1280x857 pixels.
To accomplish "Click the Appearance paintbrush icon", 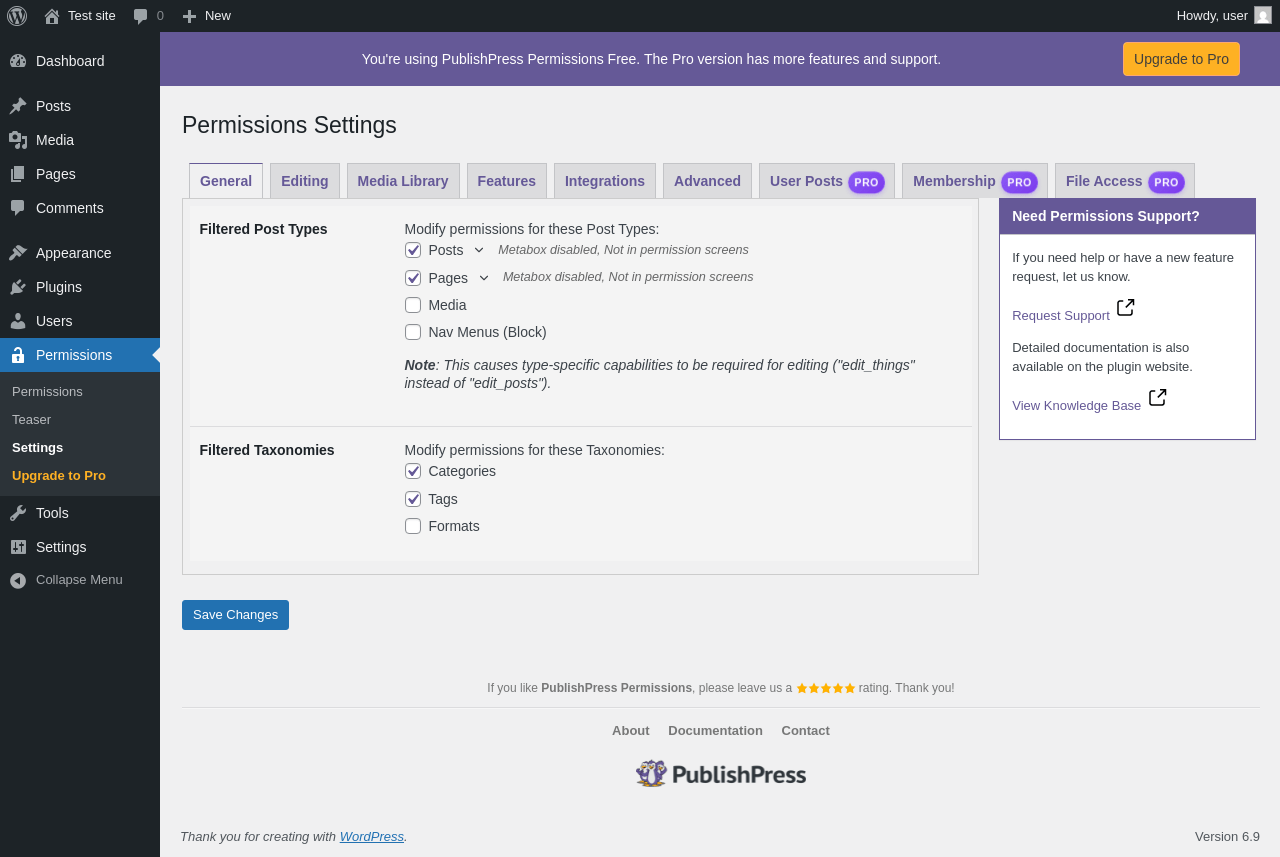I will (18, 253).
